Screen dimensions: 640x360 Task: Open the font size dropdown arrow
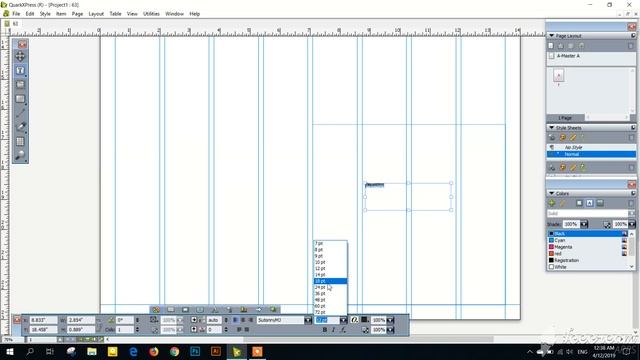coord(343,320)
